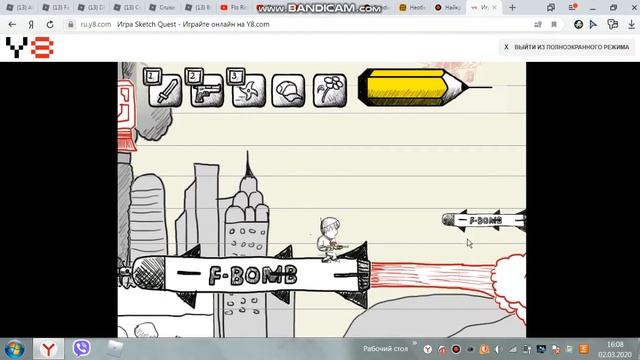
Task: Exit fullscreen mode with the X button
Action: pos(567,47)
